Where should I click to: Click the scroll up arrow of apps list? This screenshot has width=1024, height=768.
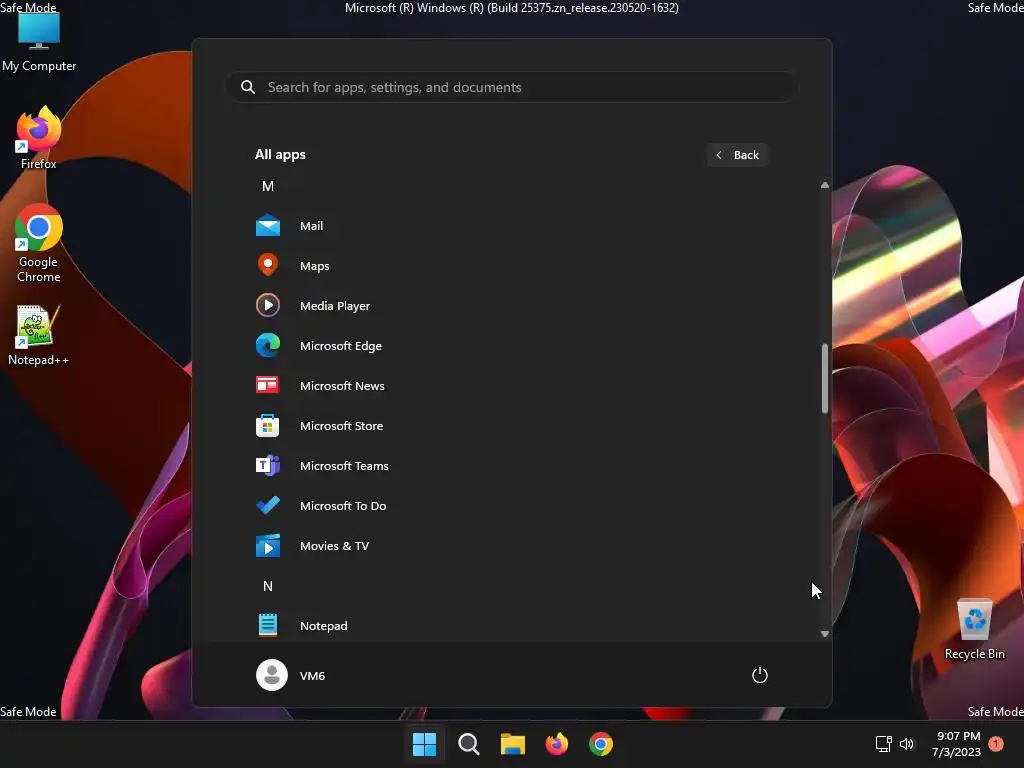coord(825,185)
